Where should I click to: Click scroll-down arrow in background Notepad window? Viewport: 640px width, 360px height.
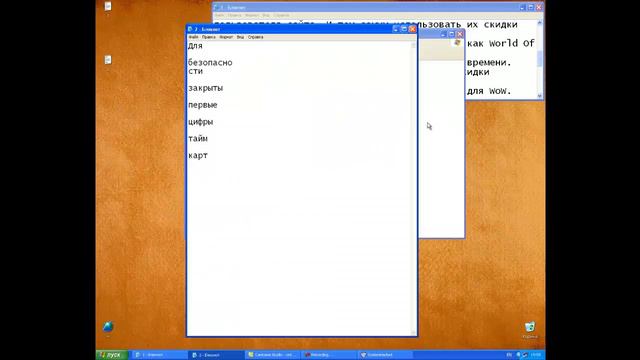click(540, 96)
